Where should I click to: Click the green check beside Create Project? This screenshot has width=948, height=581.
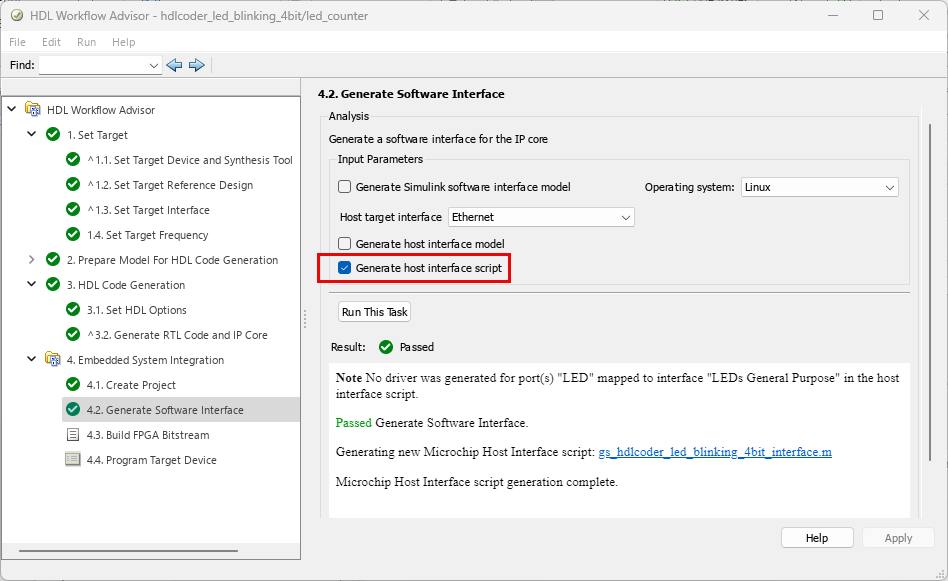click(72, 385)
